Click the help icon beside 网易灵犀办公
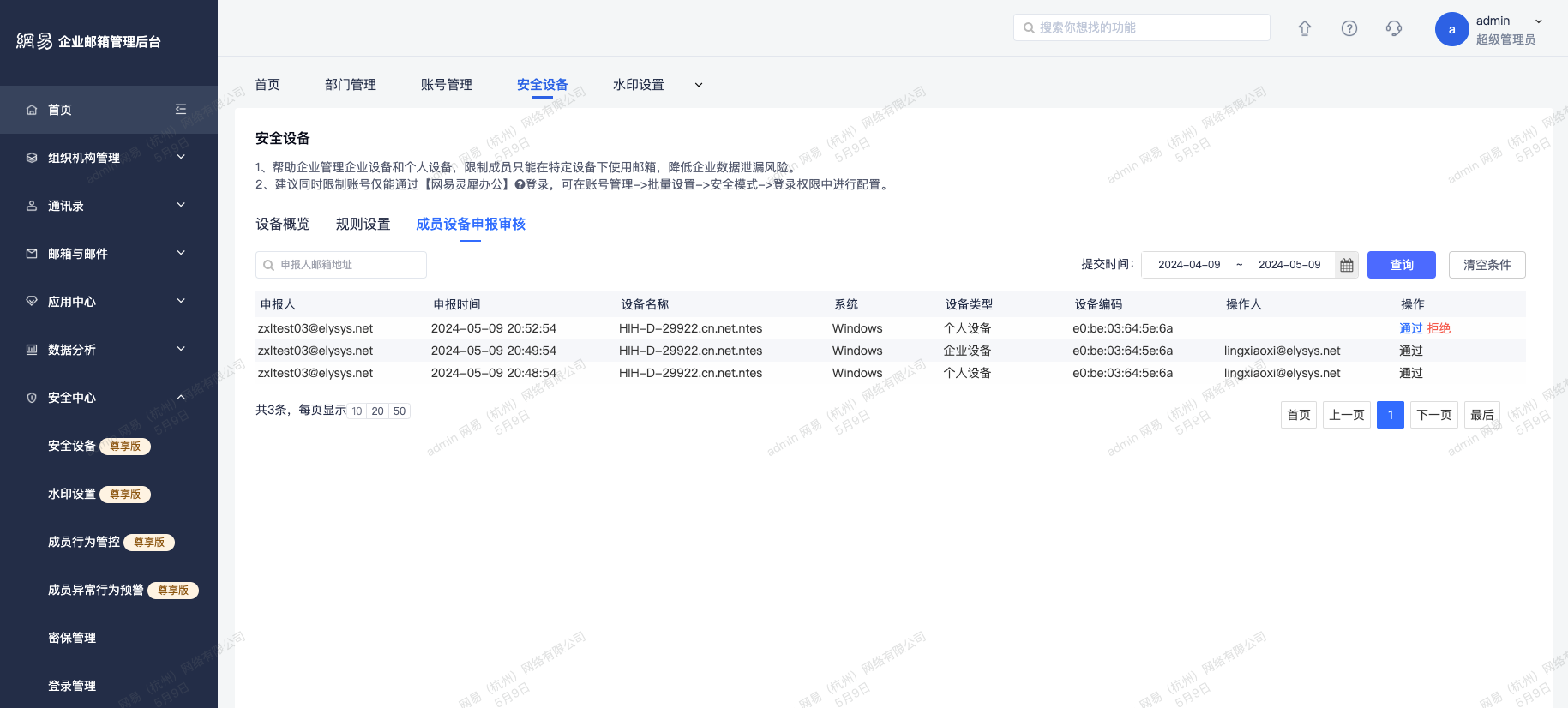The height and width of the screenshot is (708, 1568). [520, 185]
